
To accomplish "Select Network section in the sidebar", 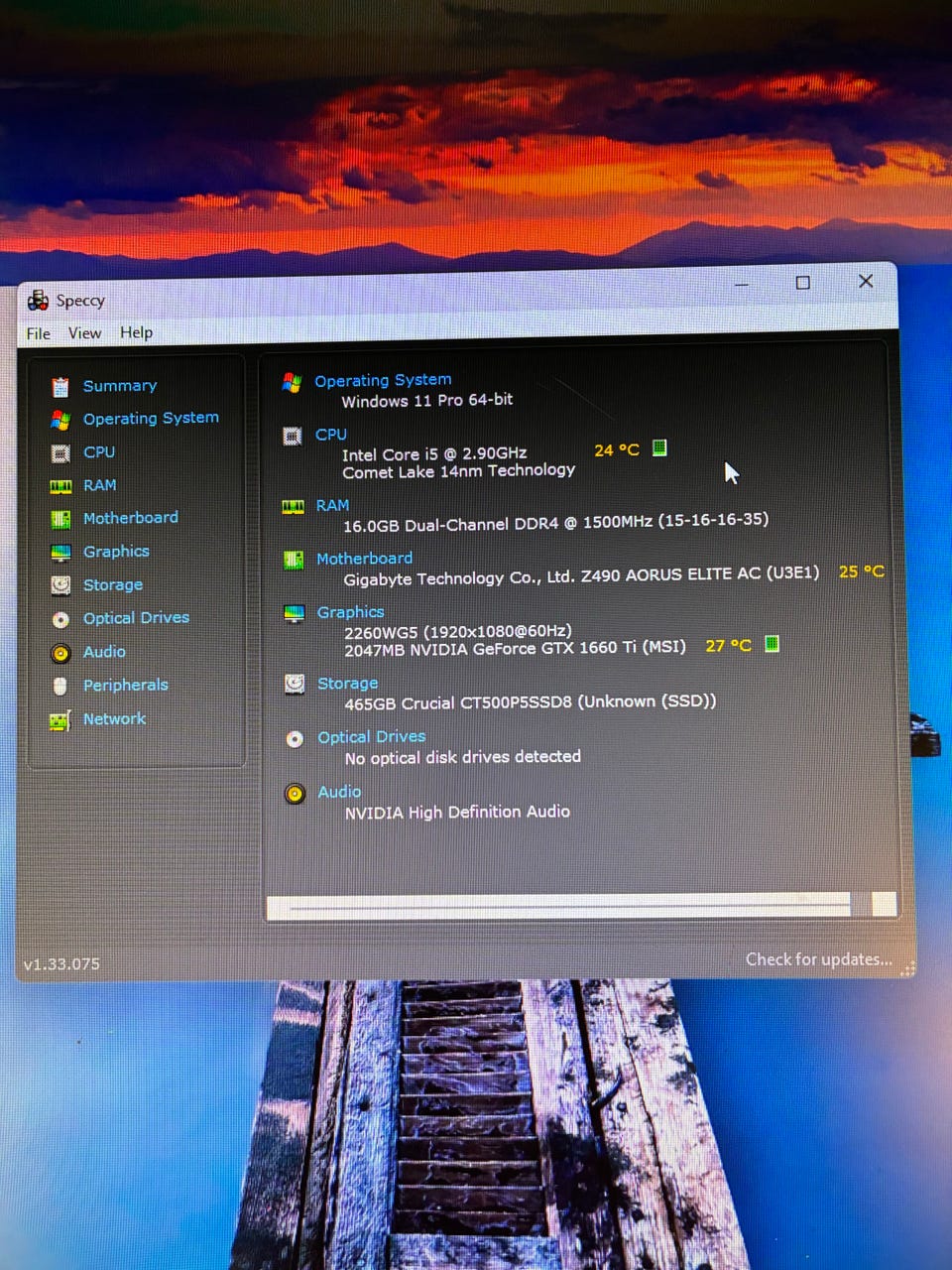I will coord(114,719).
